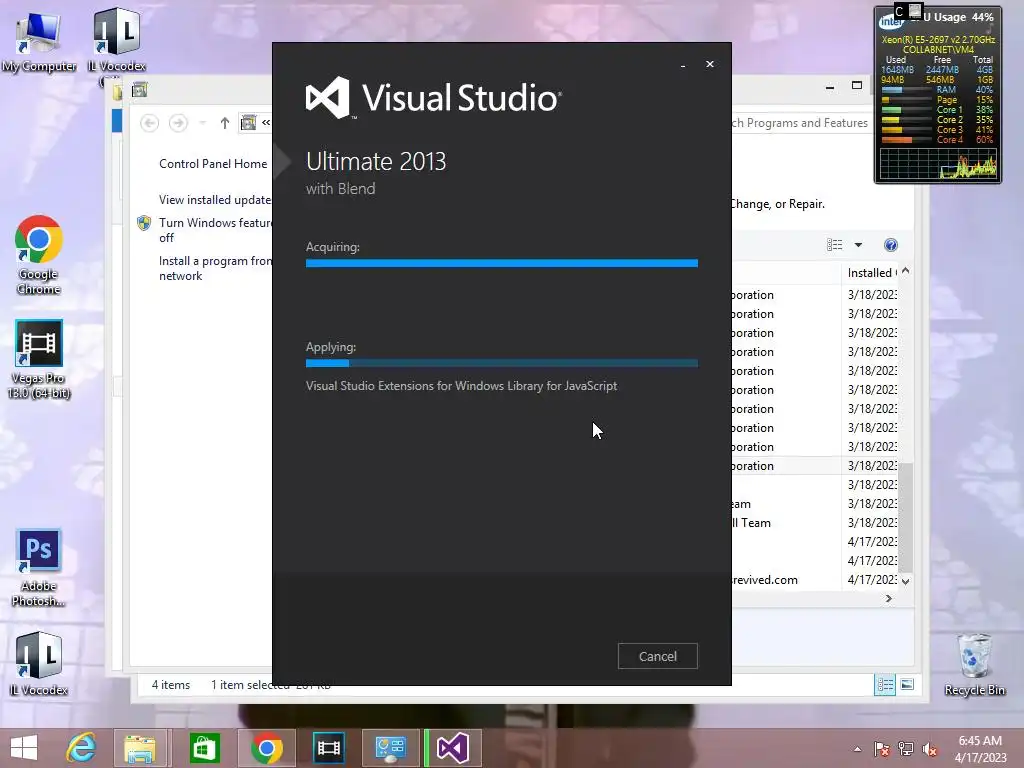1024x768 pixels.
Task: Minimize the Visual Studio installer window
Action: (683, 65)
